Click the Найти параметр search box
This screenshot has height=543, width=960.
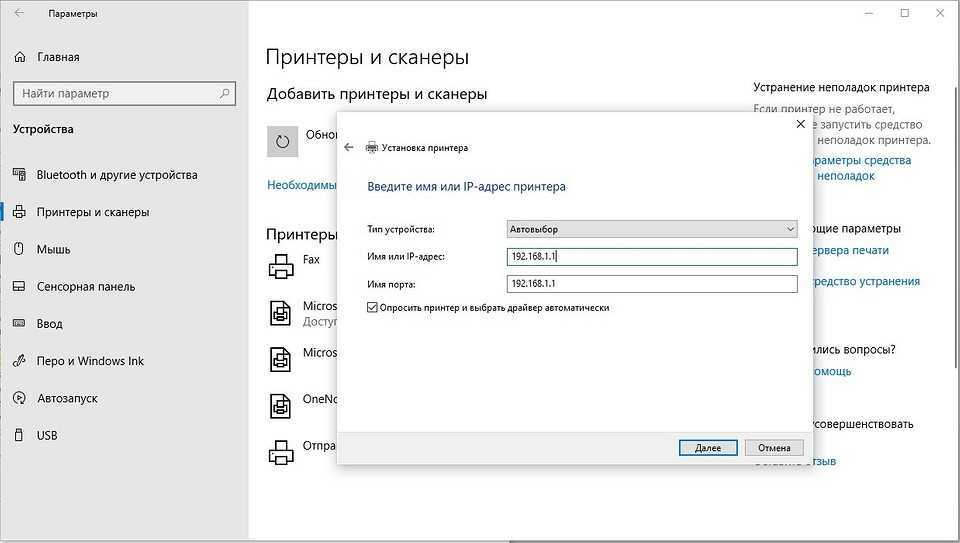[124, 94]
